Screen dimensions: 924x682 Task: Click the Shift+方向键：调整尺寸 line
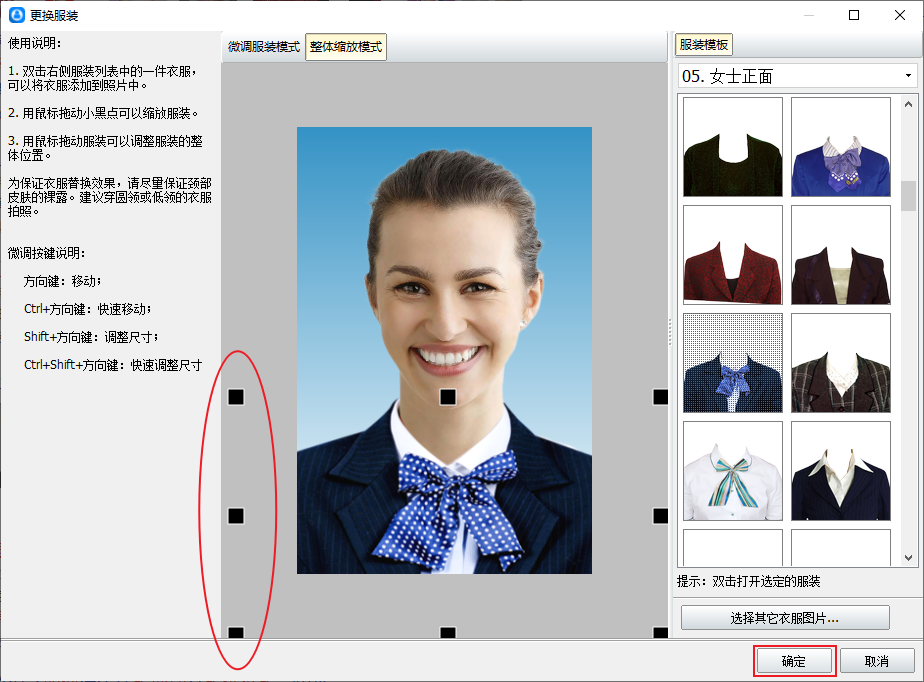[x=91, y=337]
